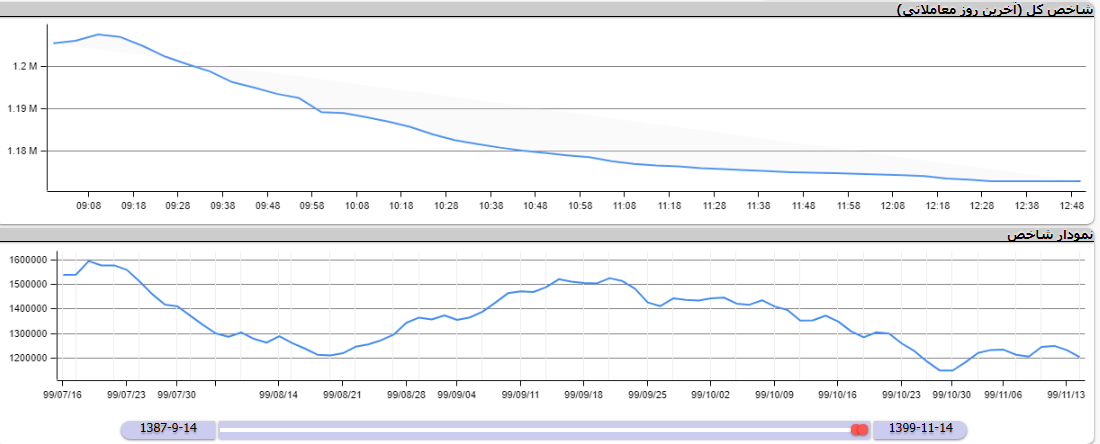Screen dimensions: 1100x444
Task: Click the 99/09/18 date on the lower axis
Action: 583,395
